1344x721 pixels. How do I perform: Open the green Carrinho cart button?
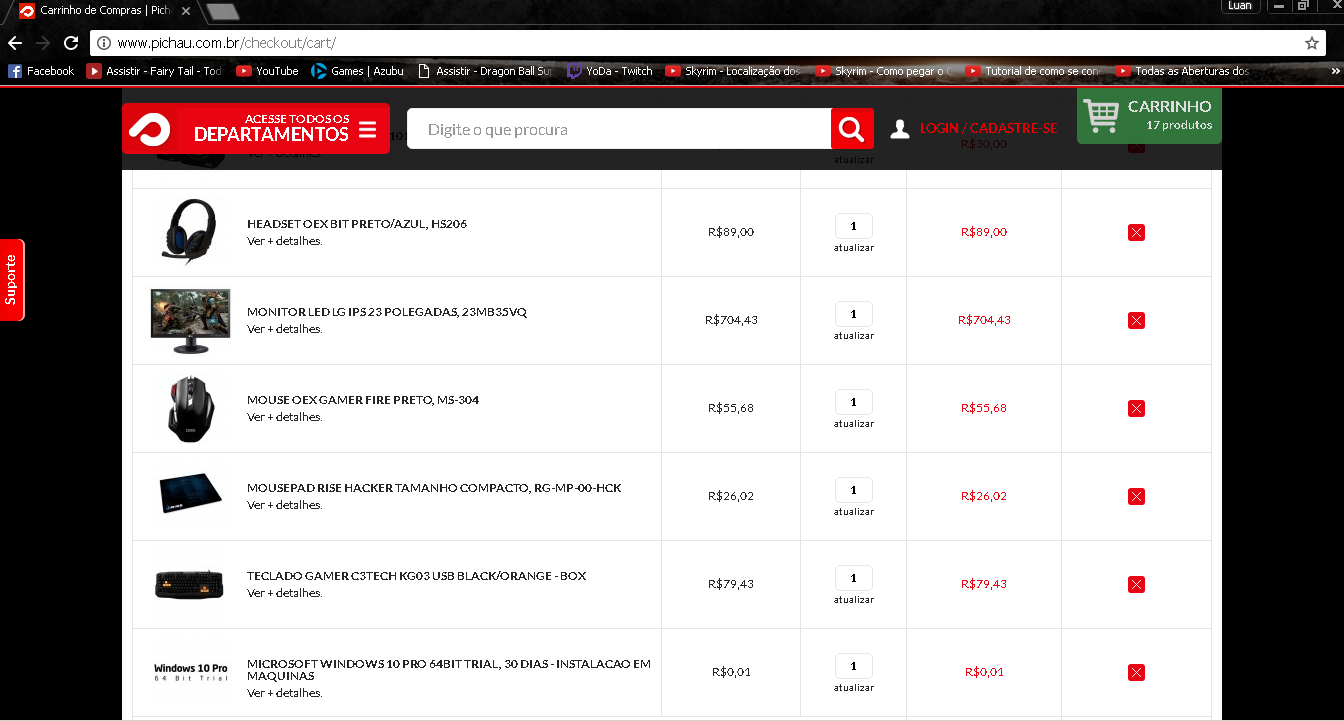[x=1149, y=116]
